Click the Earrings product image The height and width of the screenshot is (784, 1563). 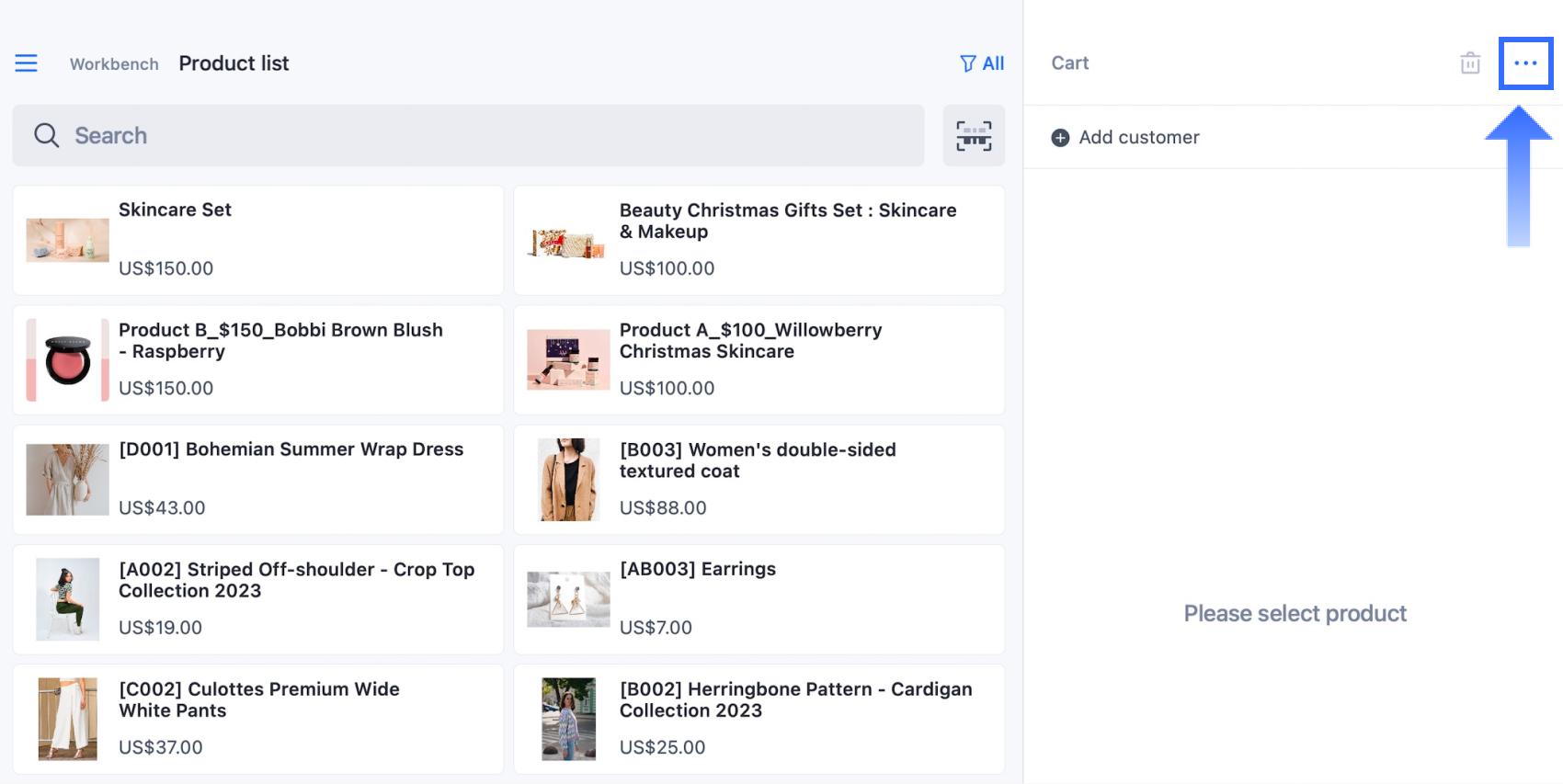pyautogui.click(x=568, y=599)
